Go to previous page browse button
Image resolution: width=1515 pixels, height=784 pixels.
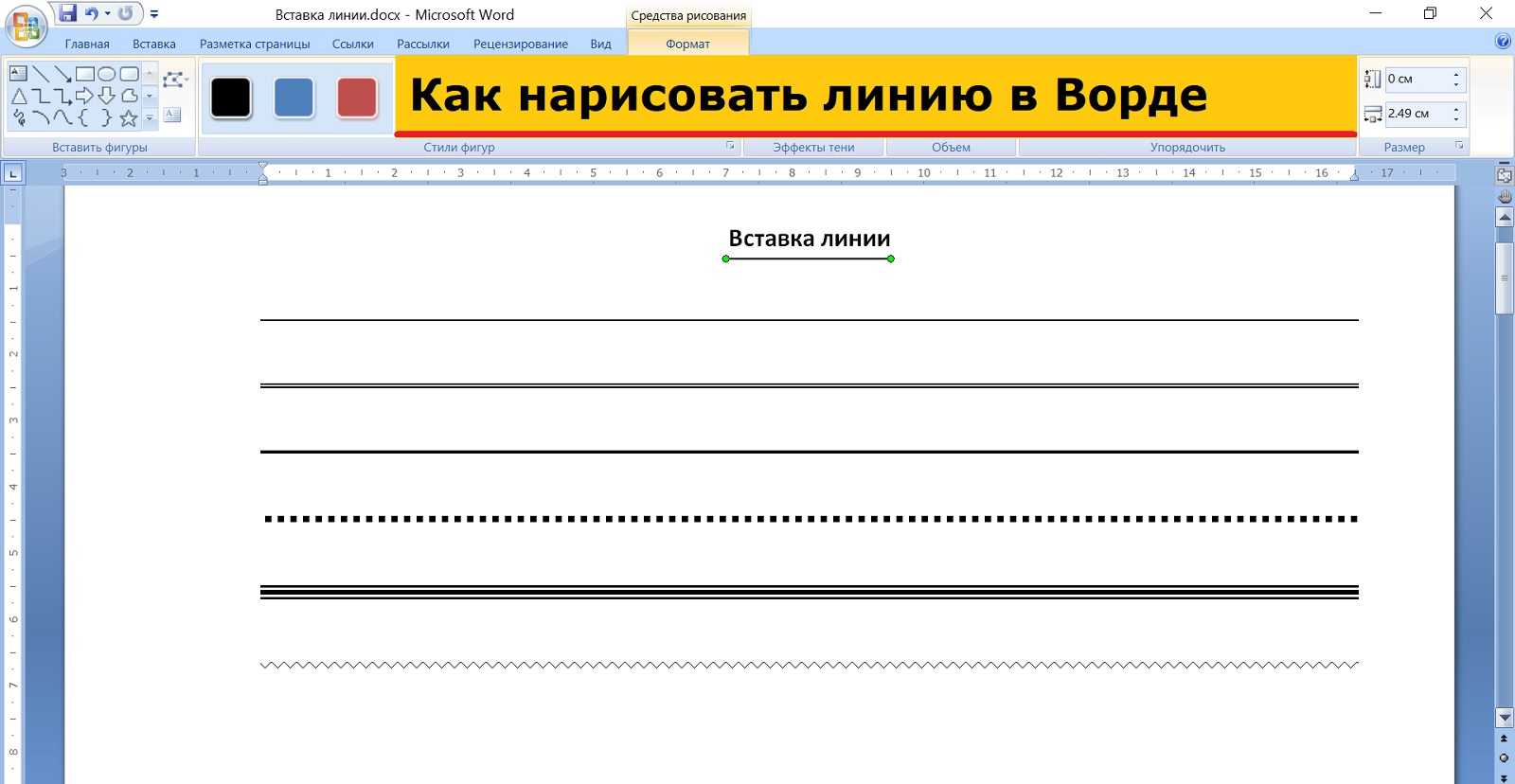coord(1504,739)
